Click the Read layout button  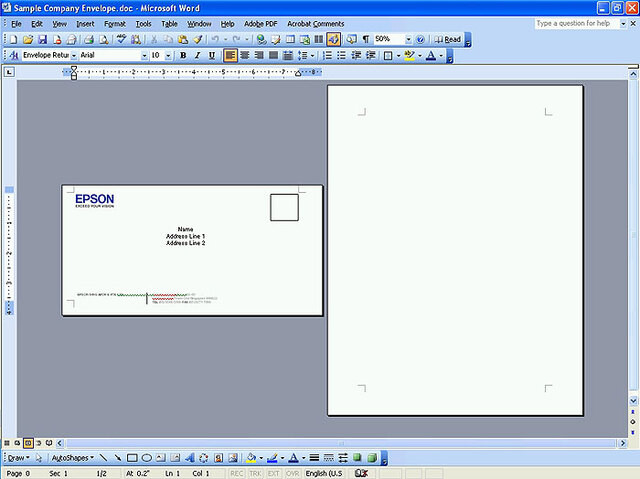pos(448,40)
